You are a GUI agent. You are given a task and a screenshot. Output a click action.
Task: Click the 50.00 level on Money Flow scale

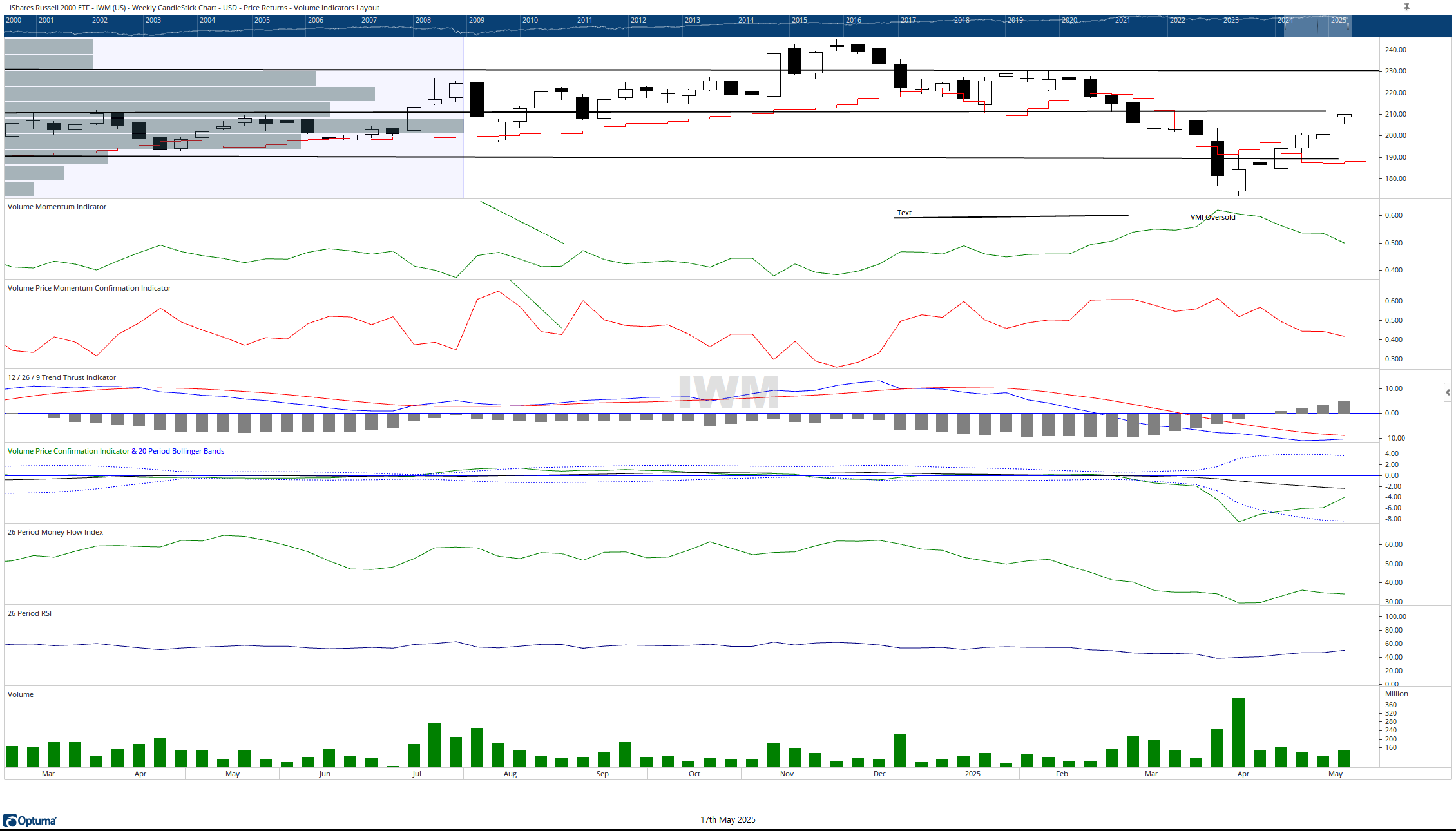(1394, 564)
